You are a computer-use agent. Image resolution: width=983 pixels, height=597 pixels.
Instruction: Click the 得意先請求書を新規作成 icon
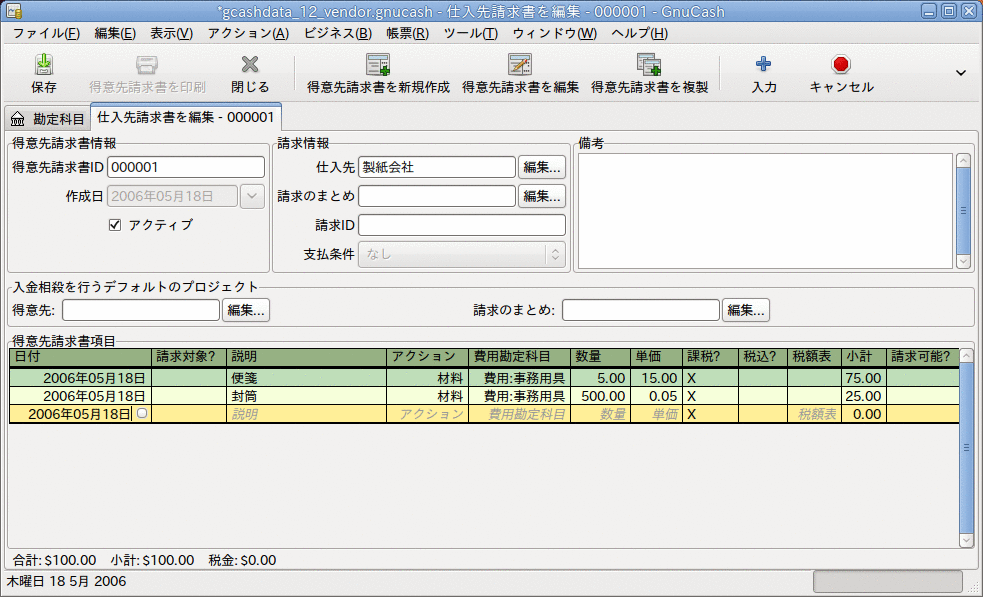[378, 70]
